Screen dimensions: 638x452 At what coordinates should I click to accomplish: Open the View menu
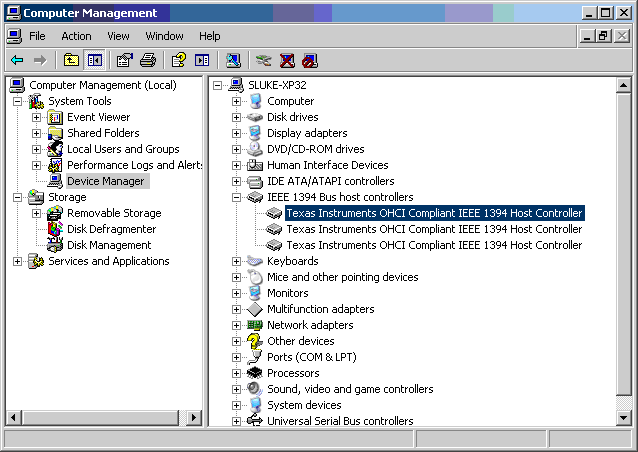118,36
